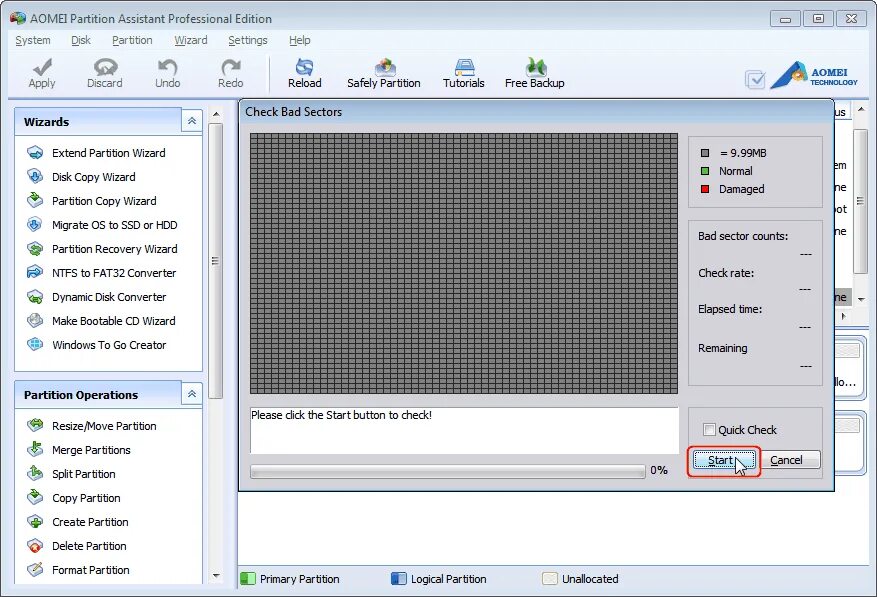The width and height of the screenshot is (877, 597).
Task: Open the Partition menu
Action: 132,40
